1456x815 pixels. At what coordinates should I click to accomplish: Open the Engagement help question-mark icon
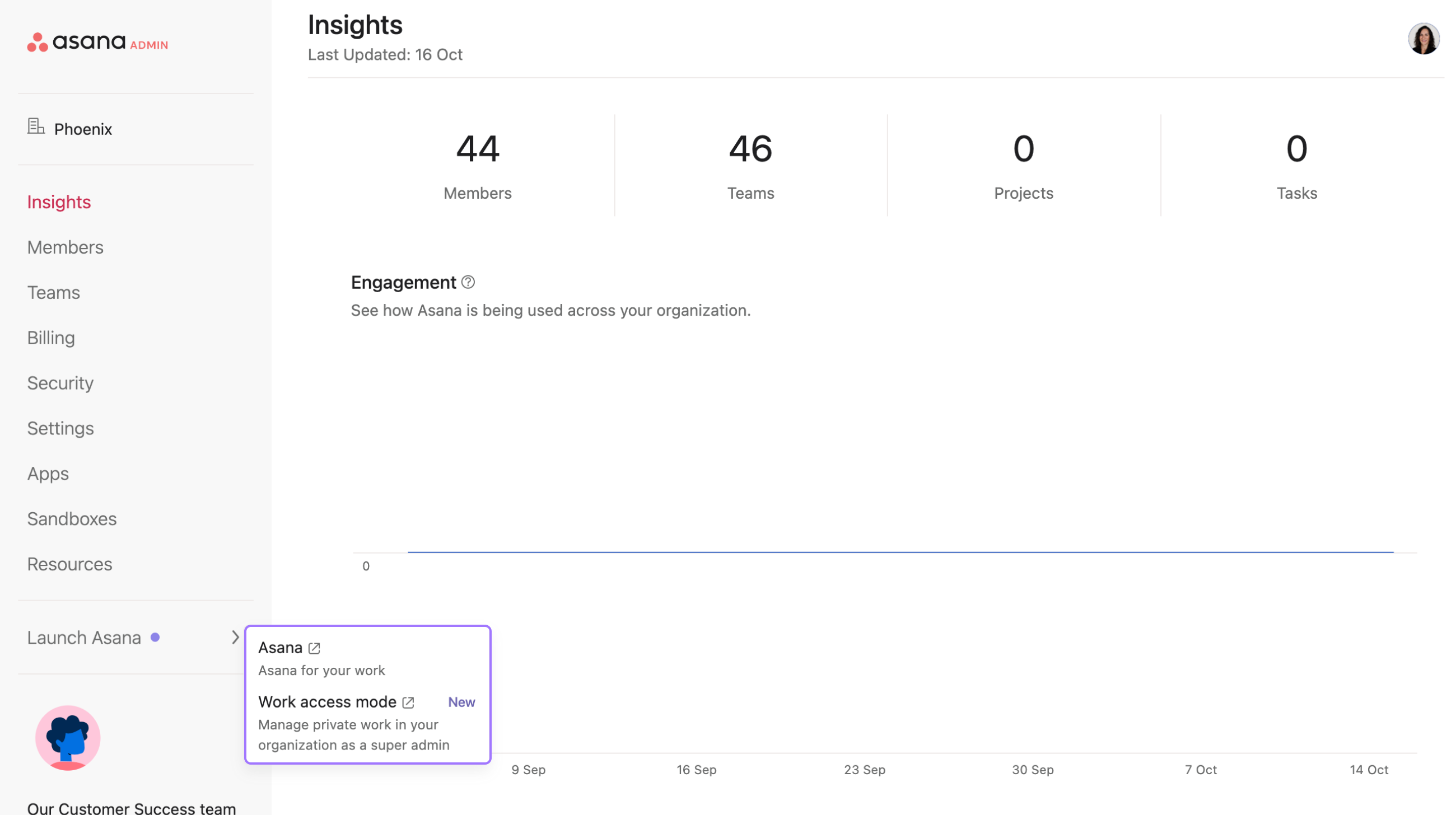pyautogui.click(x=468, y=282)
